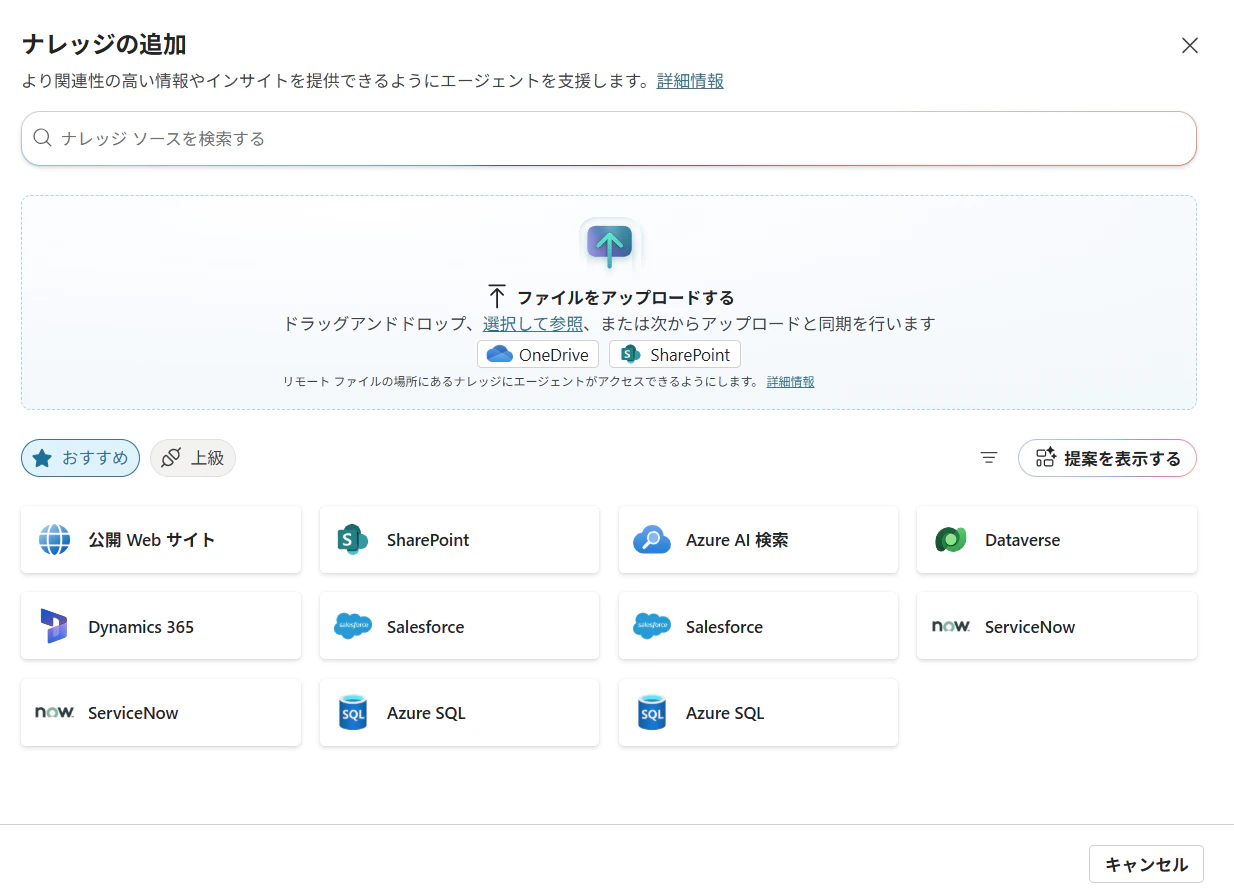Pick the Azure AI 検索 card
This screenshot has height=894, width=1234.
[x=758, y=540]
